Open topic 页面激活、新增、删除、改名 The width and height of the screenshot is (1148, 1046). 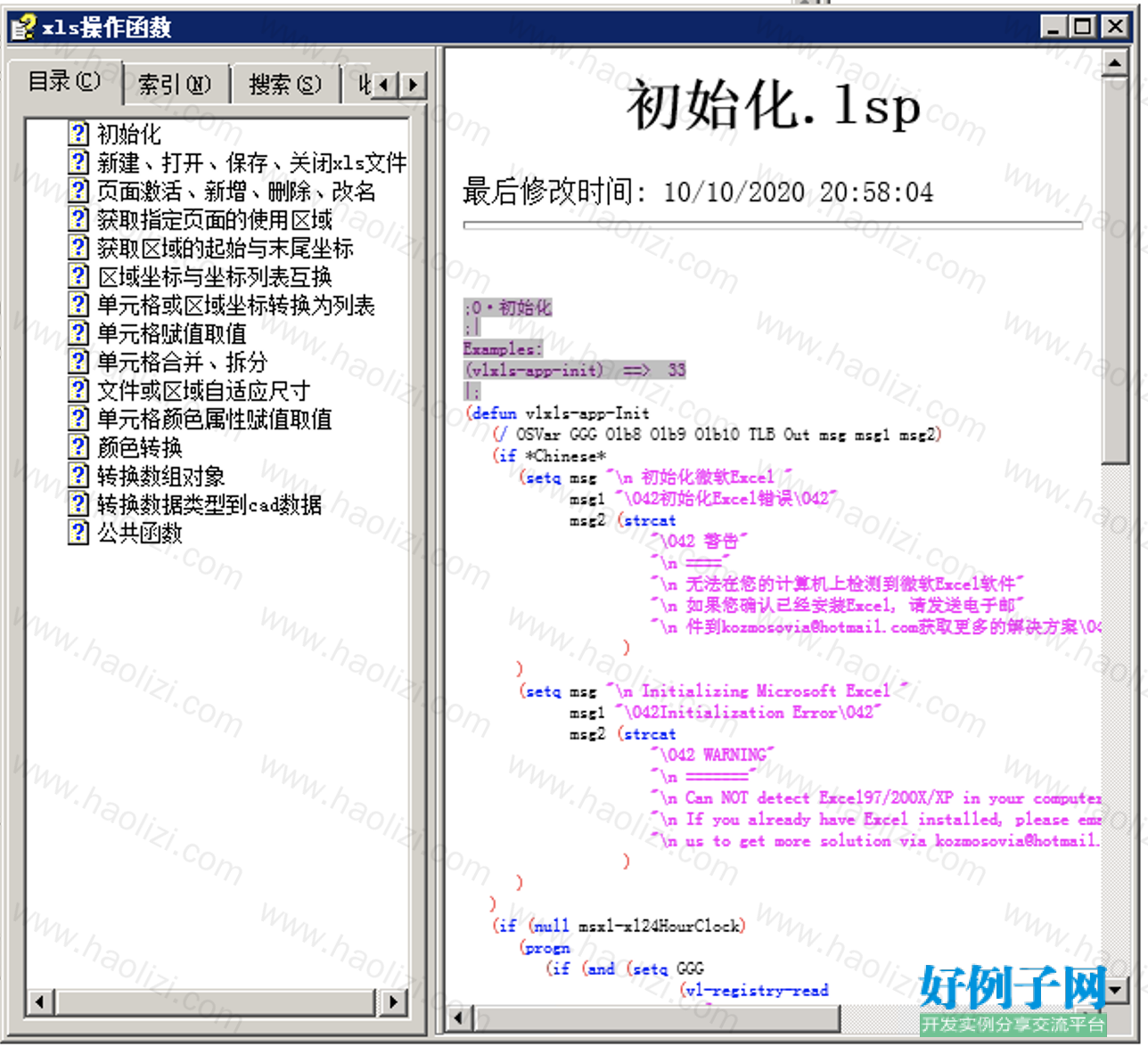(x=236, y=192)
